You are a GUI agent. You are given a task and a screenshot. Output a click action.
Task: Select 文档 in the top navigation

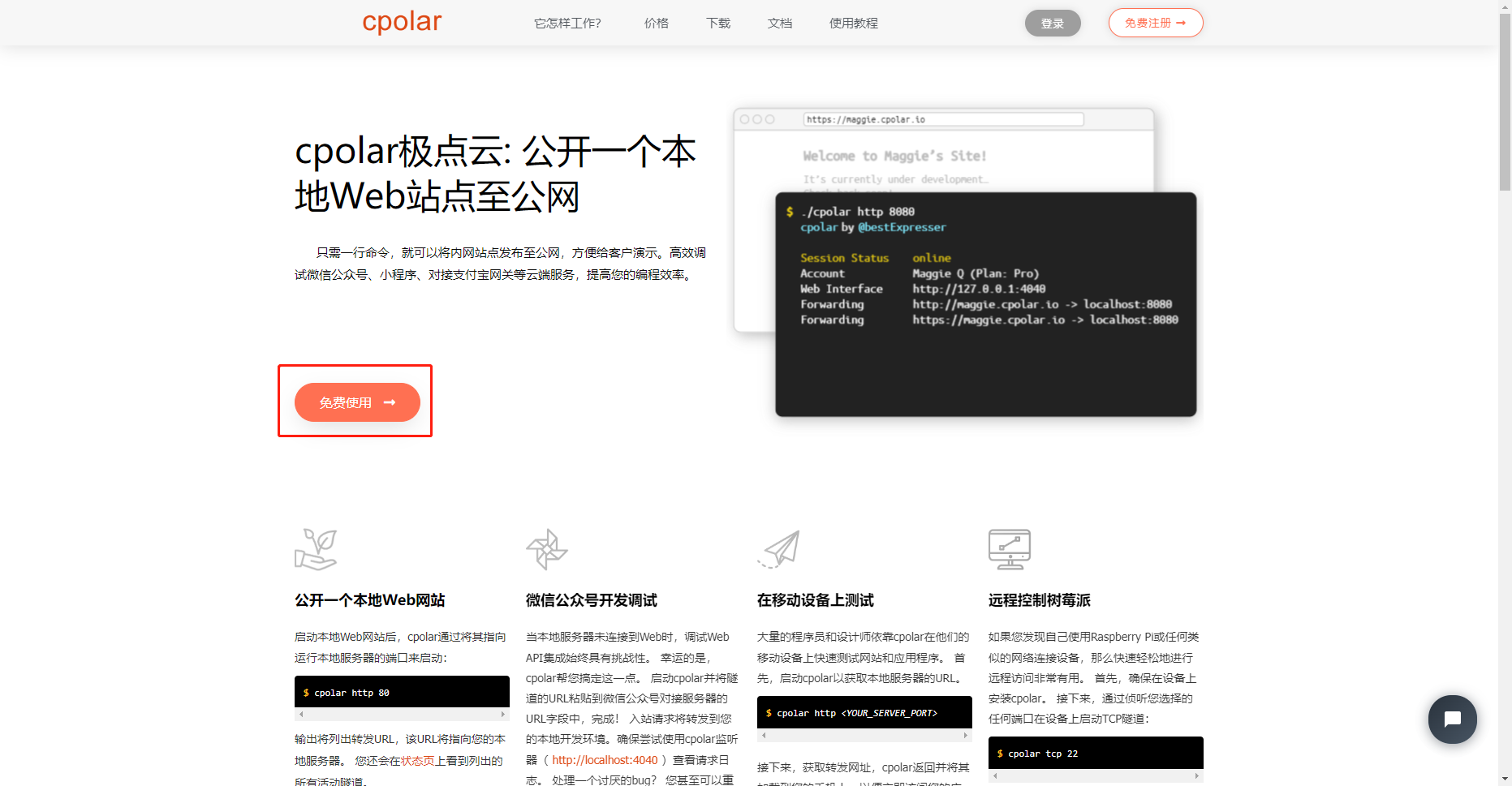[779, 24]
